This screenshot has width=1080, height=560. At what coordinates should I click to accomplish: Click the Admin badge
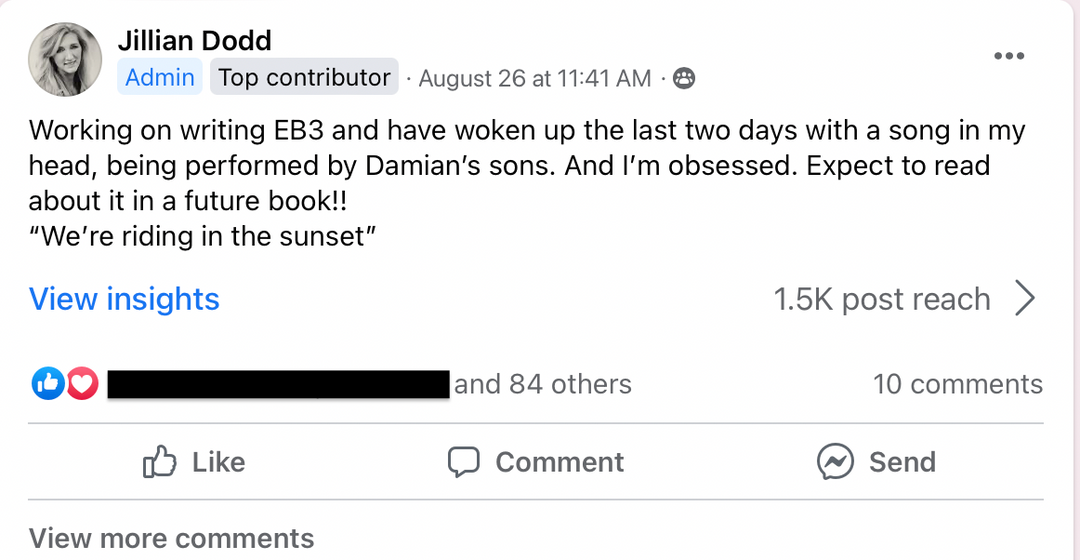click(x=160, y=77)
